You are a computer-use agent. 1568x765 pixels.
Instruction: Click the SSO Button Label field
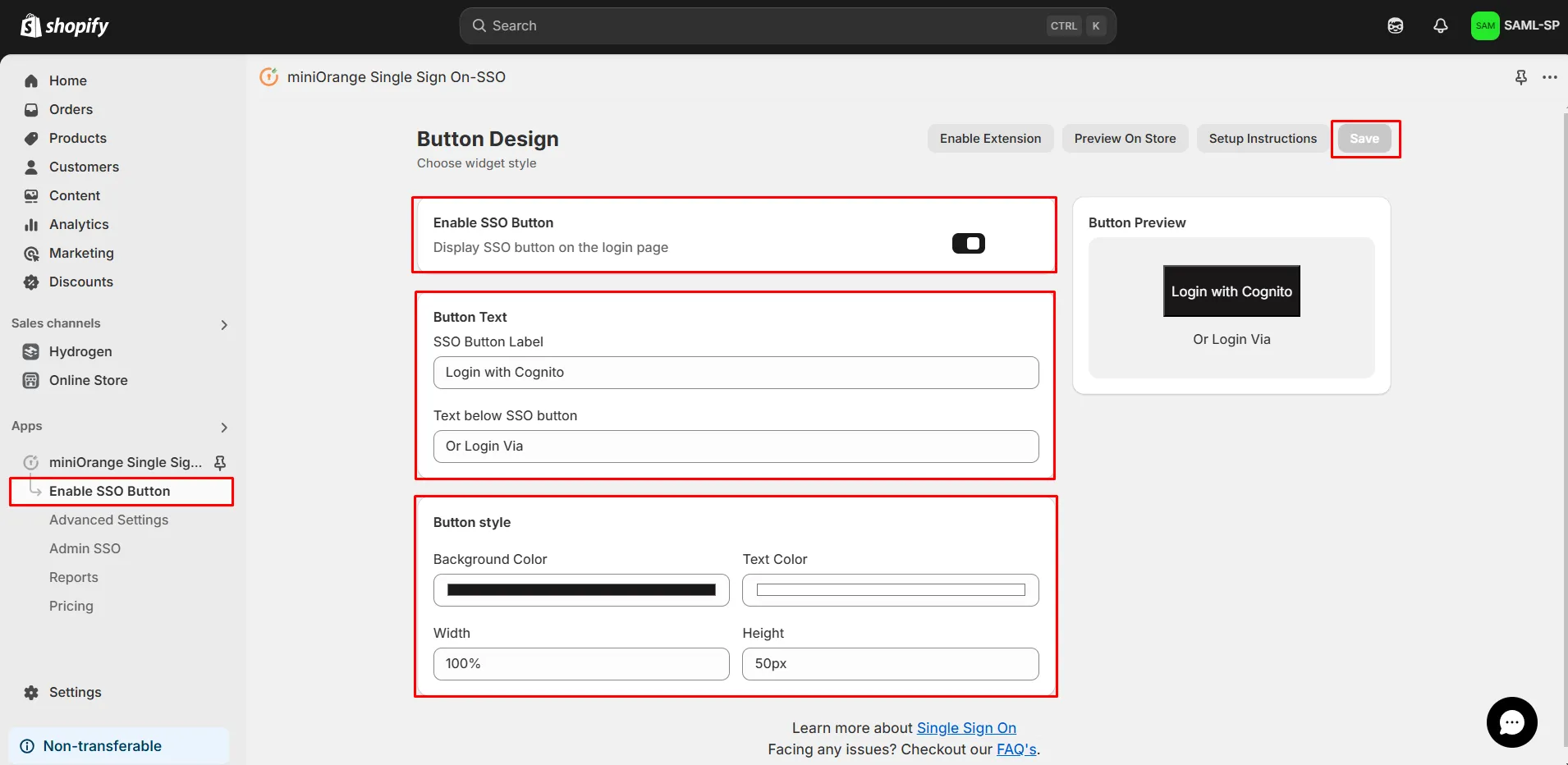click(x=736, y=373)
